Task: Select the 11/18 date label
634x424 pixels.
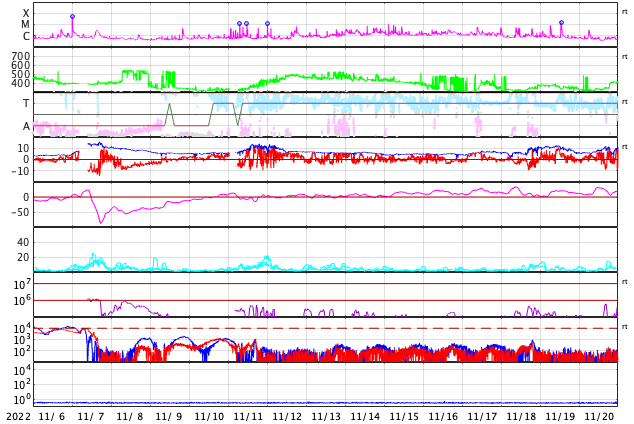Action: [x=521, y=416]
